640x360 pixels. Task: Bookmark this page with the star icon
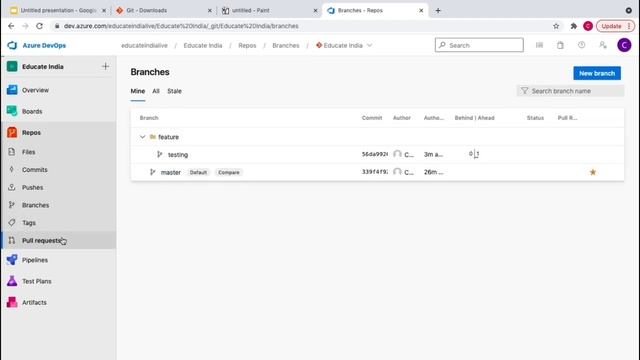point(556,26)
